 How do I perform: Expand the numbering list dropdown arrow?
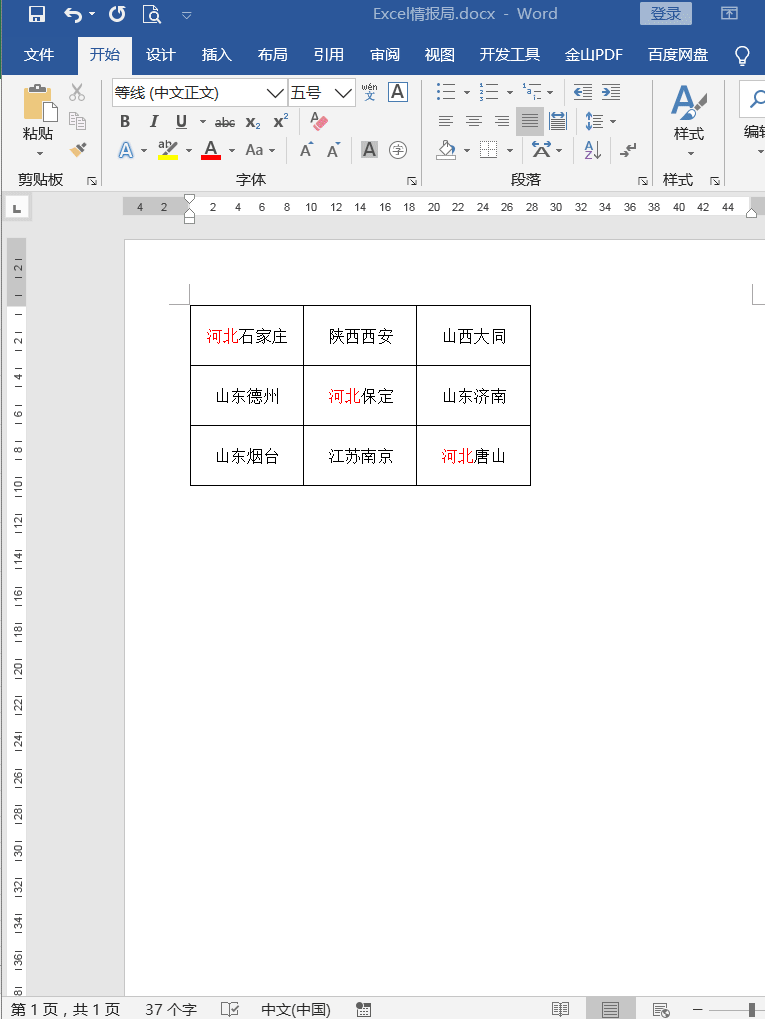[510, 92]
